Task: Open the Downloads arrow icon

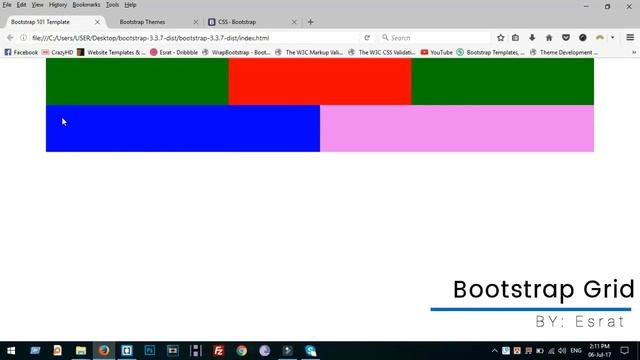Action: [532, 38]
